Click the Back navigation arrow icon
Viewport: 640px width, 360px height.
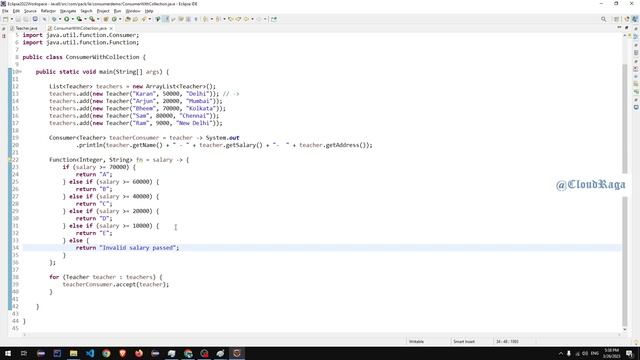[246, 19]
